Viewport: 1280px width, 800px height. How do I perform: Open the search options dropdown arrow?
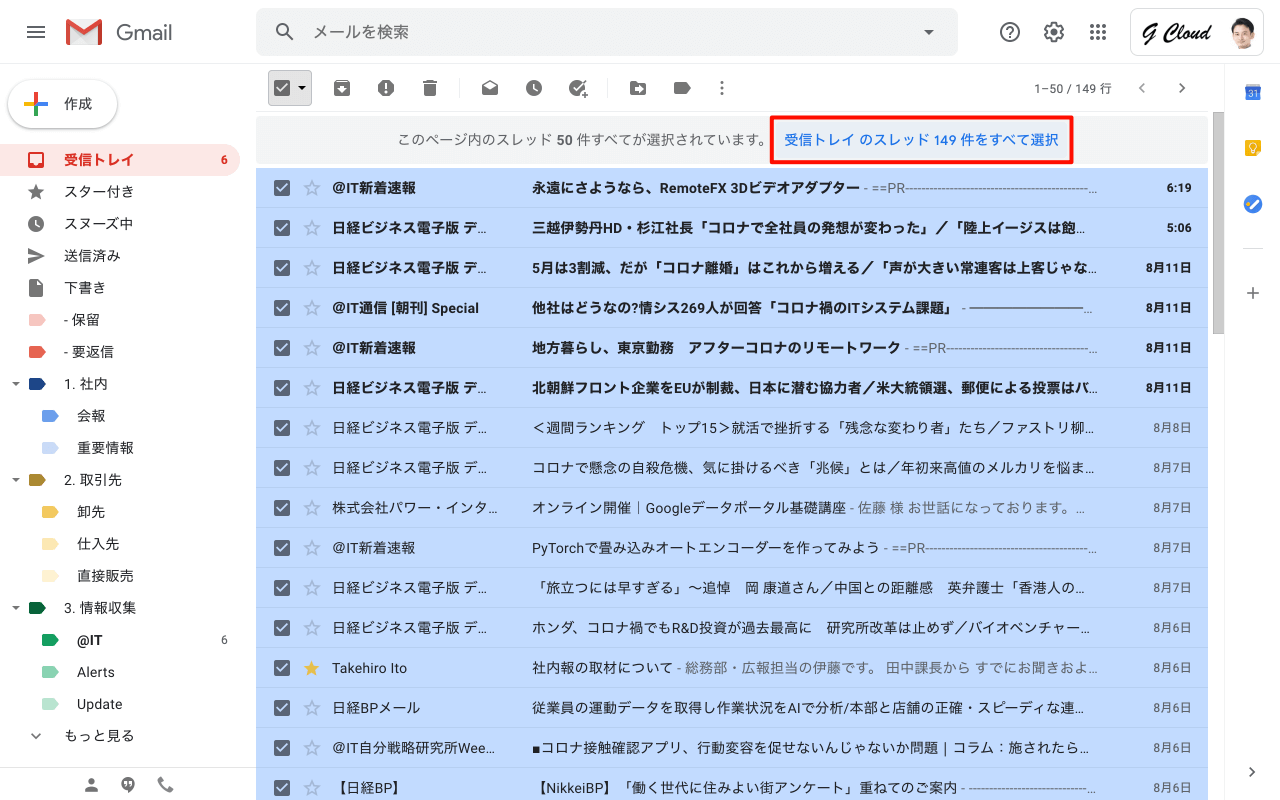[929, 32]
